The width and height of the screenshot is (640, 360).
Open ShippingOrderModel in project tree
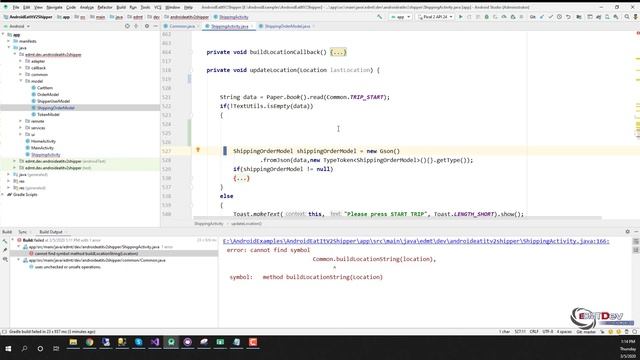[x=56, y=108]
